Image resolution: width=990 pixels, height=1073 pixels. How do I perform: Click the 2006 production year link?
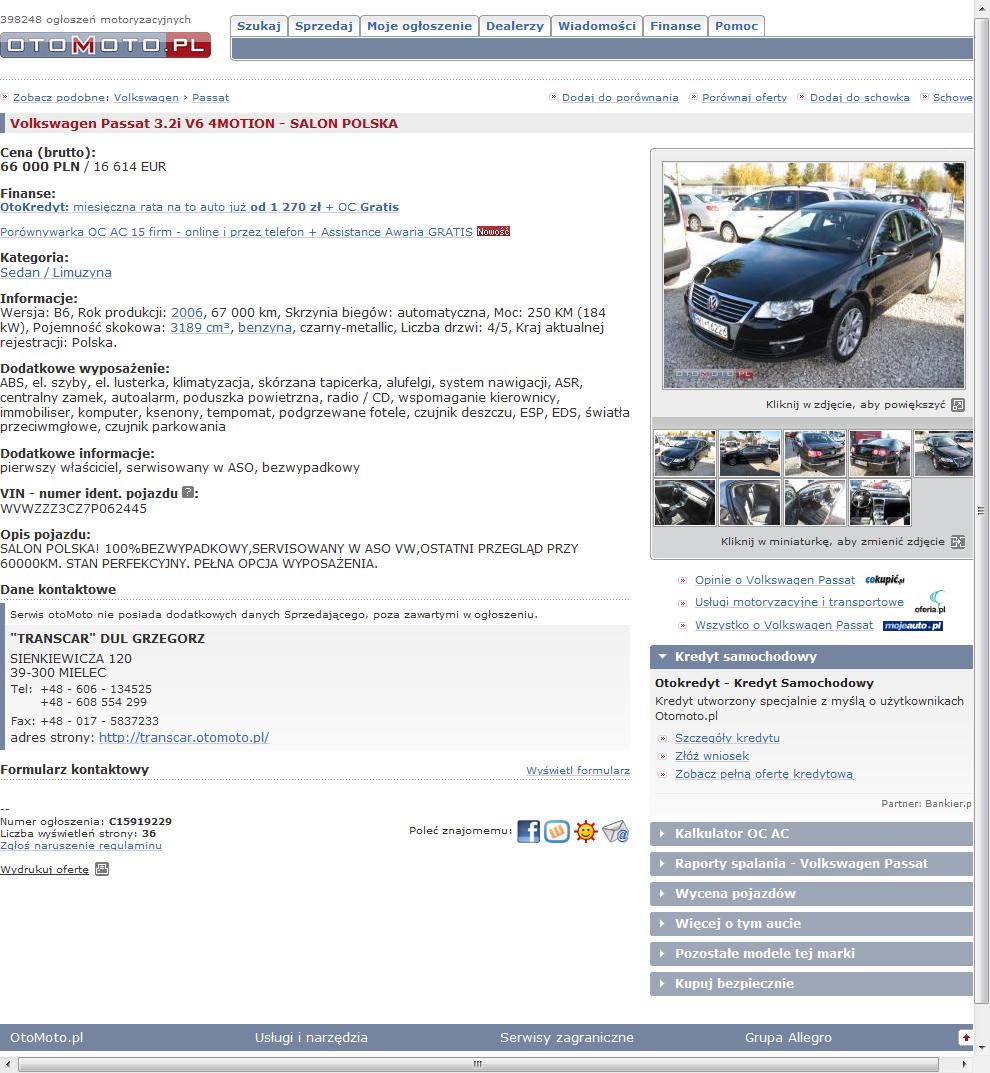coord(187,313)
